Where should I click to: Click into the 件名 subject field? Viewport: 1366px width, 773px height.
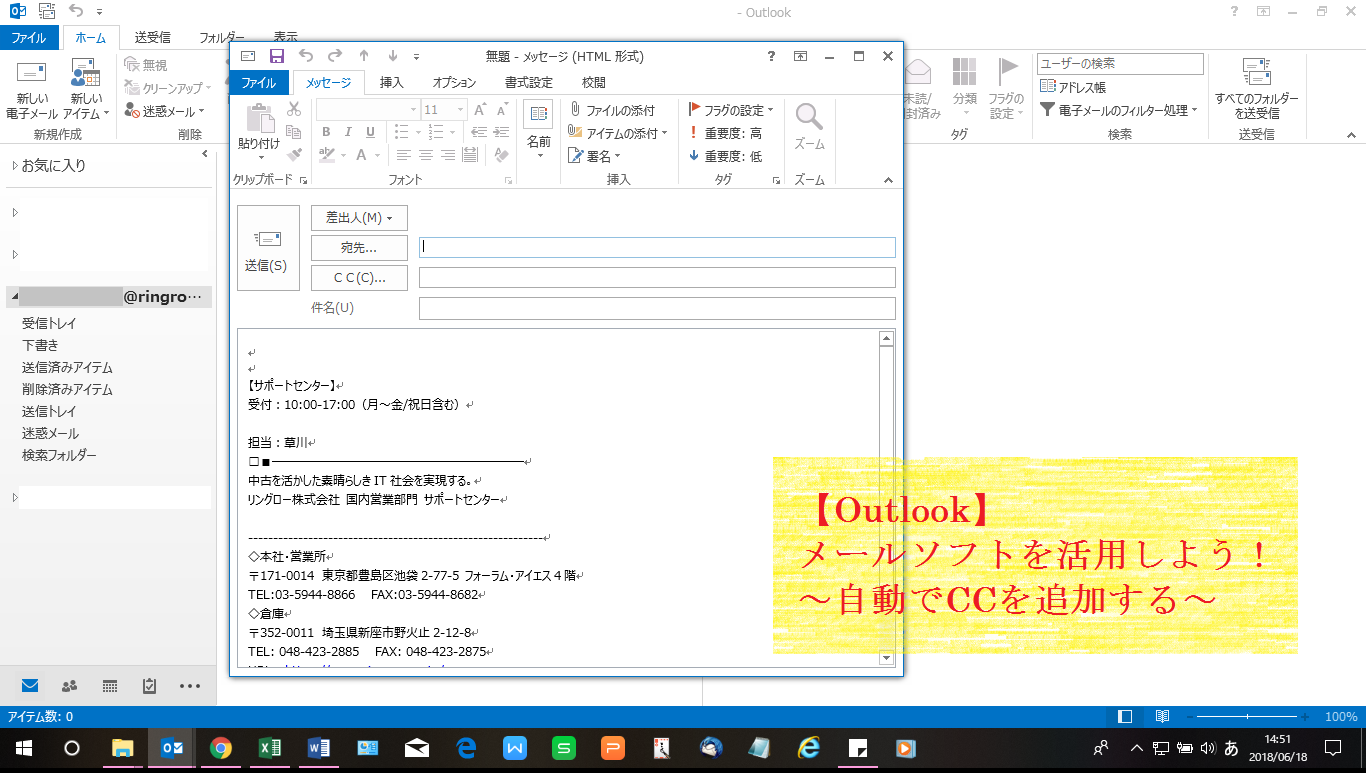click(657, 308)
